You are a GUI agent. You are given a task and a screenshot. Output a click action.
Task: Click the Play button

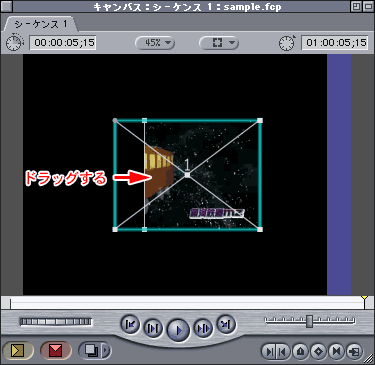[x=178, y=330]
